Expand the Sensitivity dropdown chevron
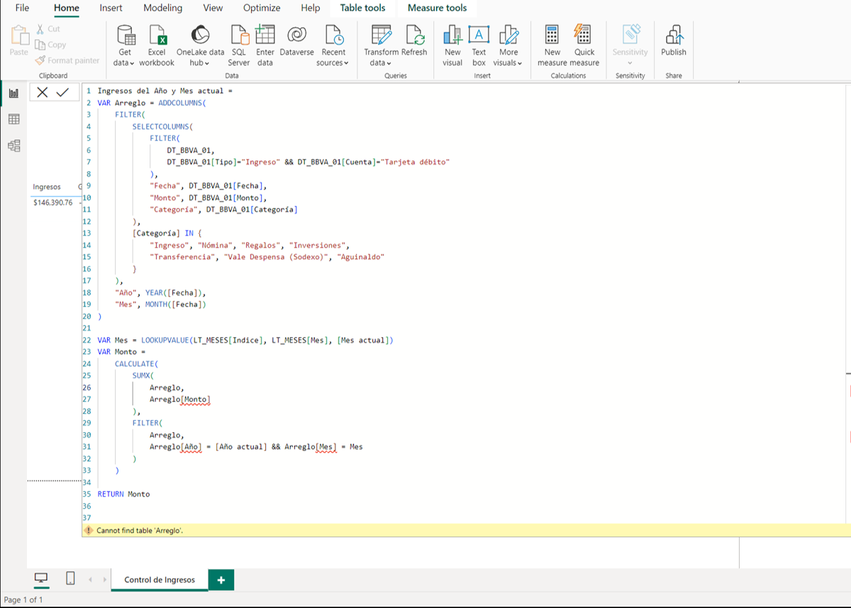Image resolution: width=851 pixels, height=608 pixels. tap(630, 63)
